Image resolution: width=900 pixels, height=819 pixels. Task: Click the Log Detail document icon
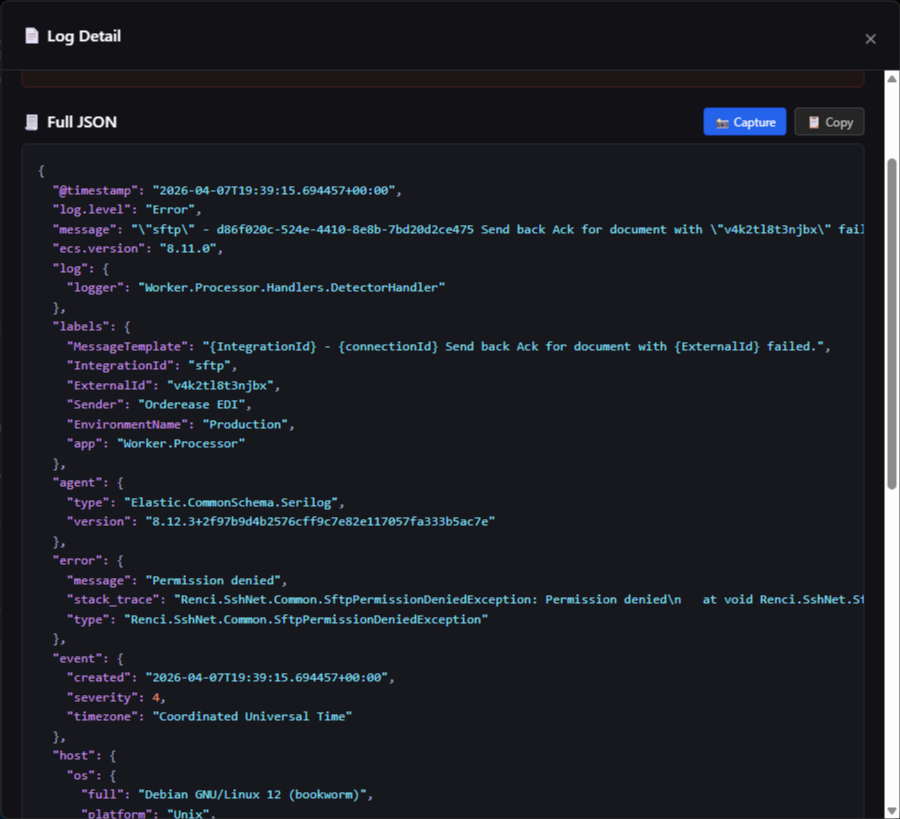(x=32, y=36)
